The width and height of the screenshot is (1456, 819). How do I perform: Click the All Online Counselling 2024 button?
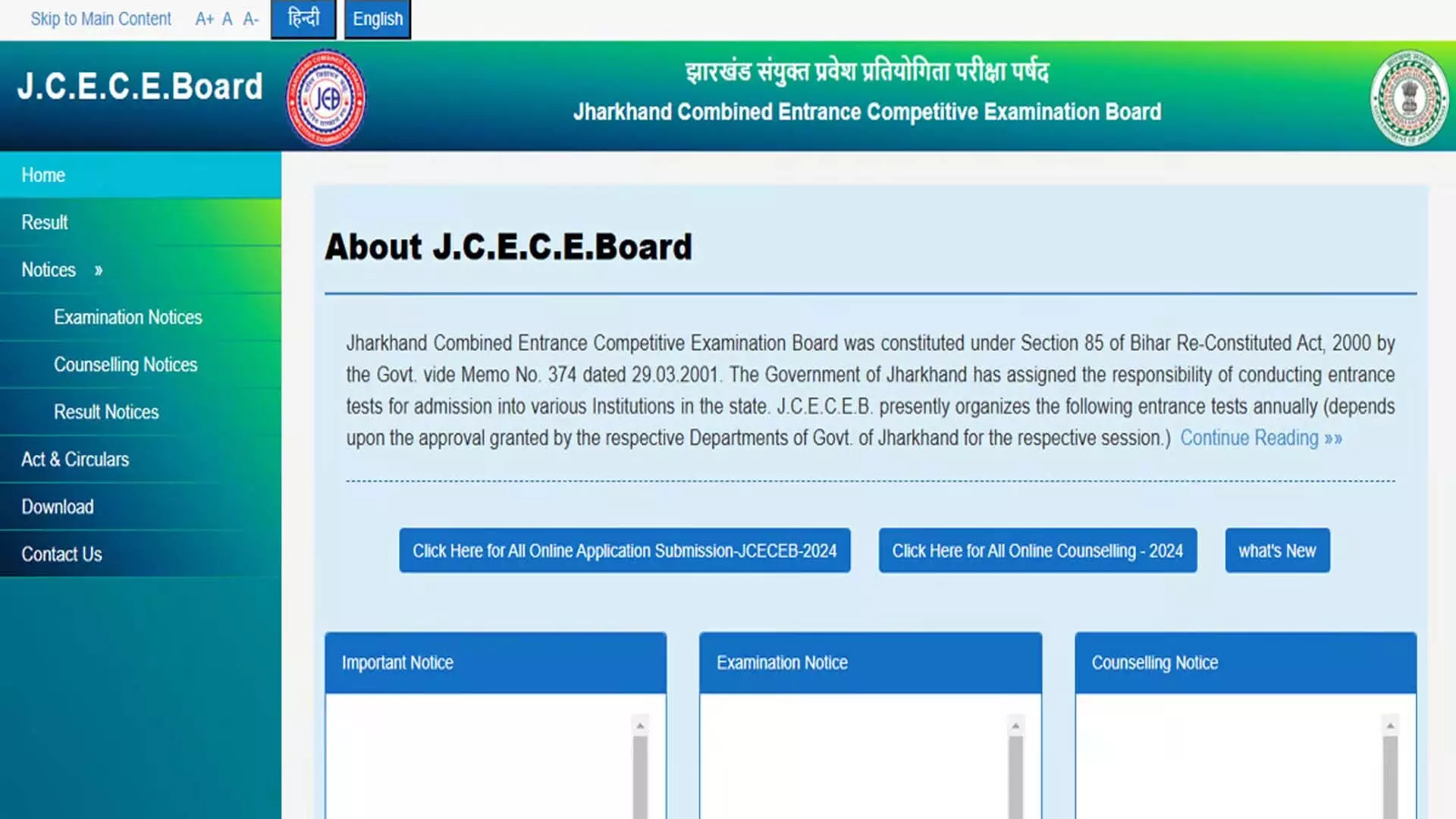click(x=1036, y=551)
